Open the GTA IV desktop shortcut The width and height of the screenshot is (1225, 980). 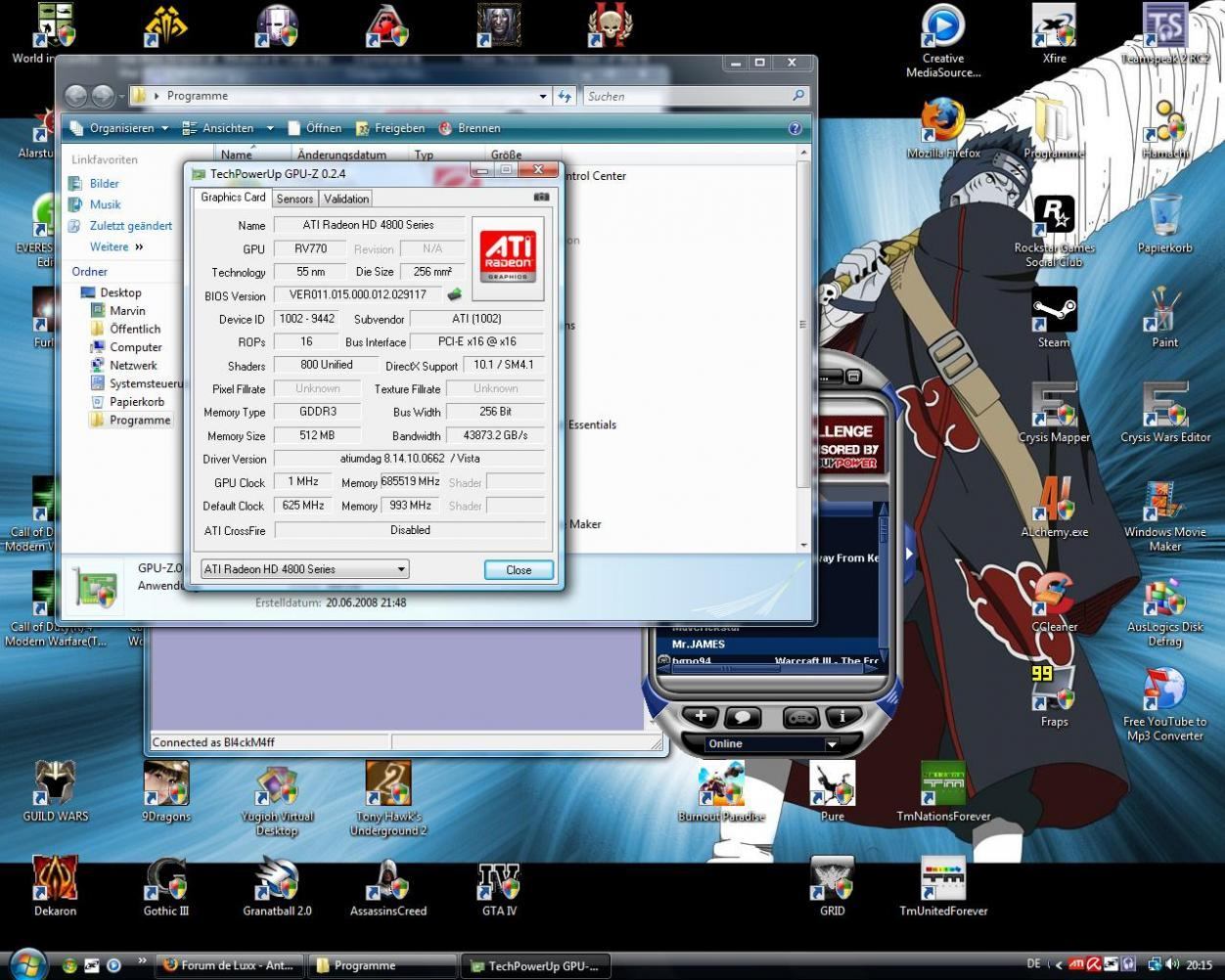499,887
